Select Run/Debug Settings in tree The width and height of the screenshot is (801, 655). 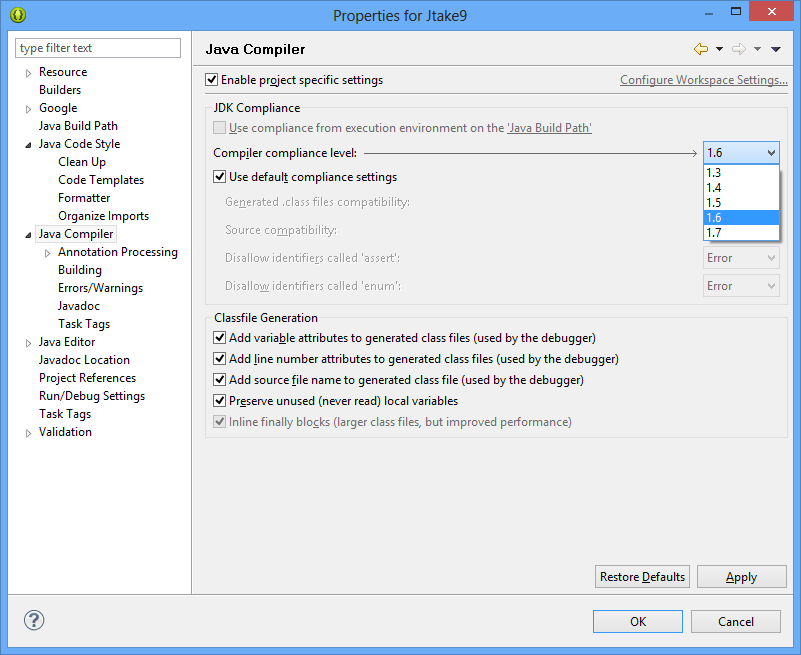tap(92, 396)
